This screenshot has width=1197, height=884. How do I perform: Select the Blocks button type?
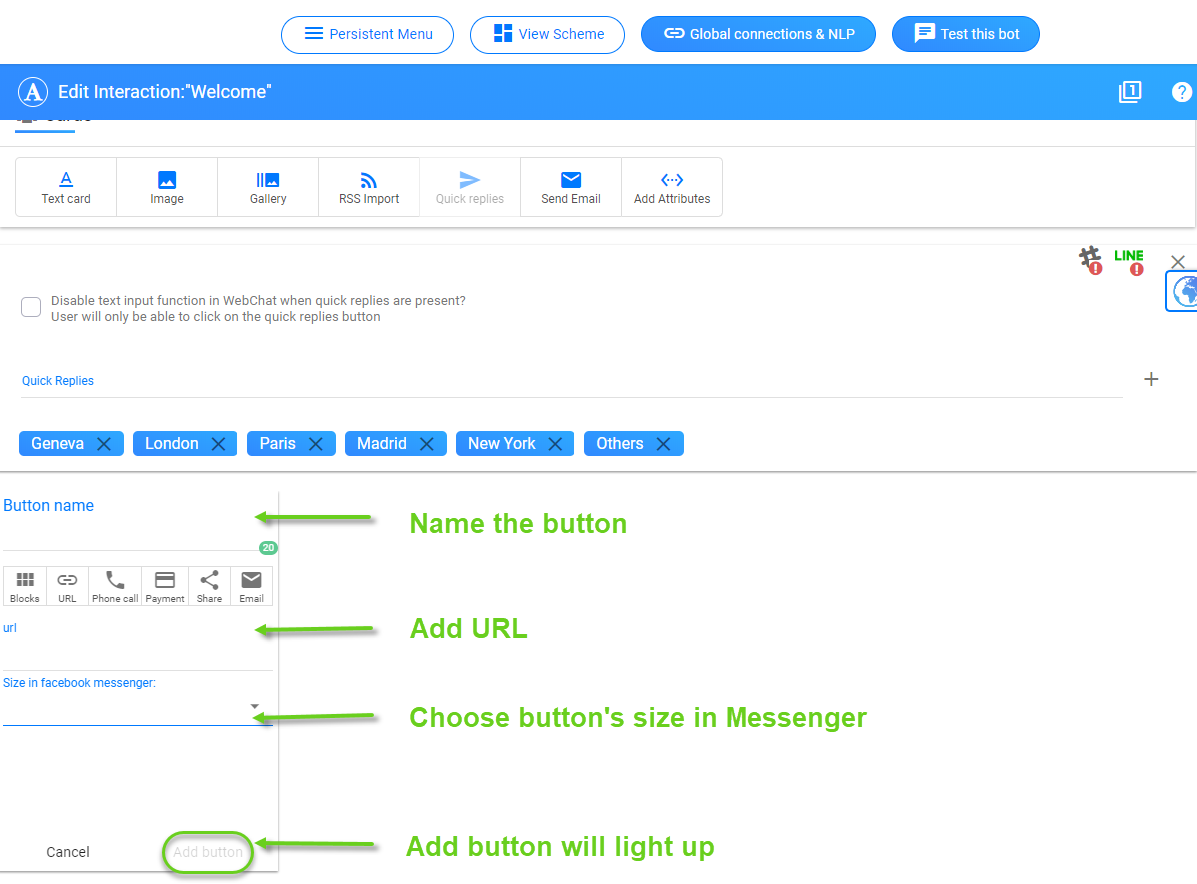pos(24,586)
